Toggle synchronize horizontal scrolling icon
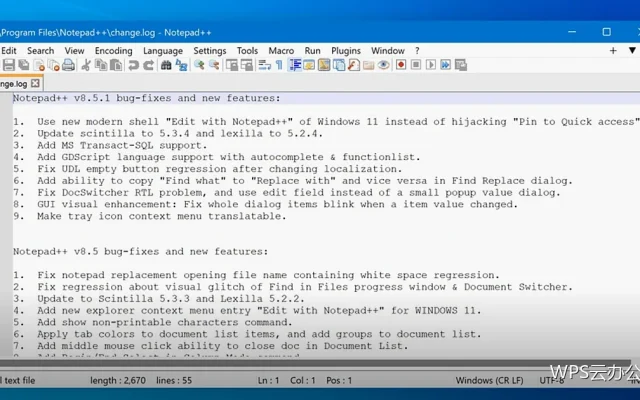This screenshot has width=640, height=400. tap(247, 65)
